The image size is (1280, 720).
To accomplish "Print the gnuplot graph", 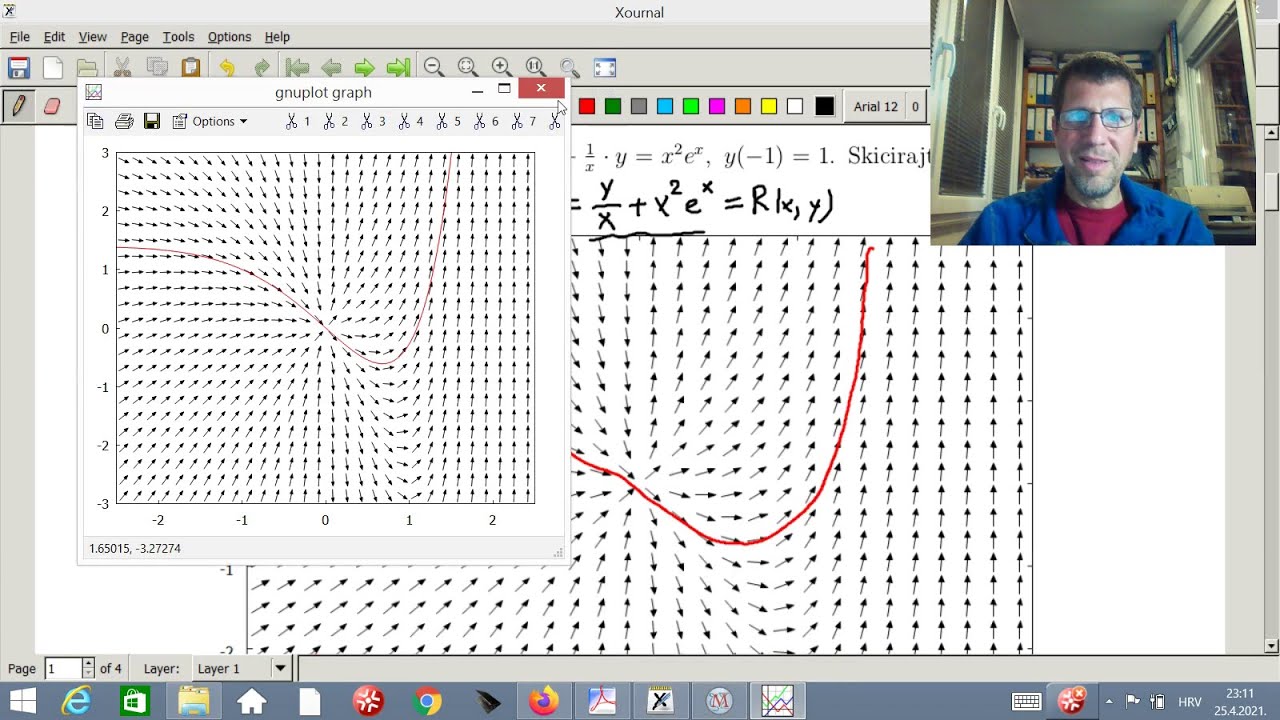I will click(x=124, y=121).
